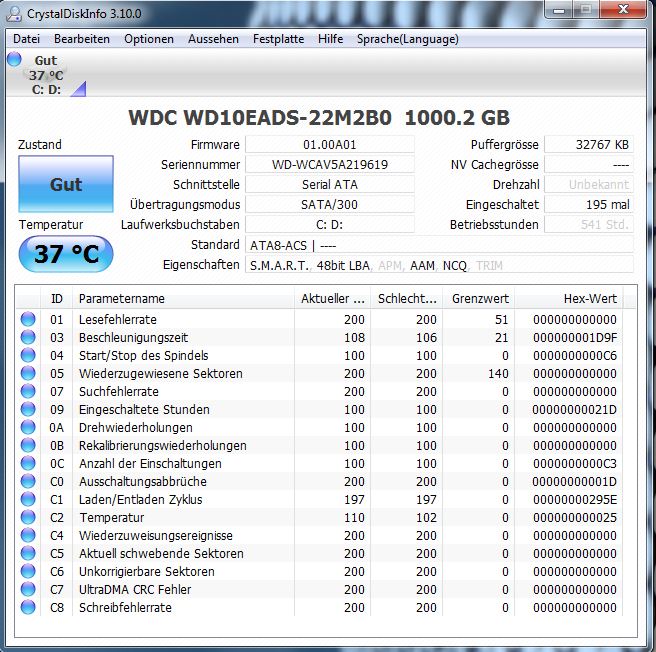This screenshot has width=656, height=652.
Task: Open the Hilfe menu
Action: 330,39
